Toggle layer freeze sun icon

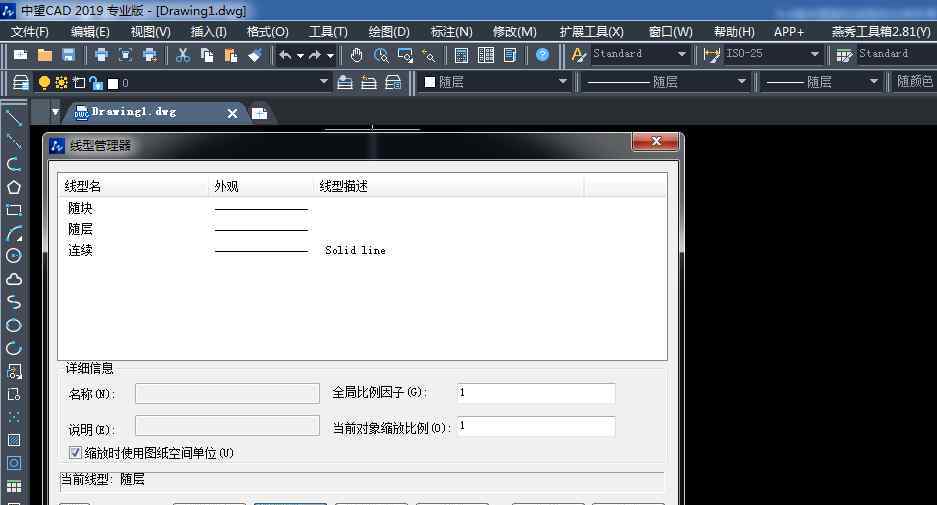click(61, 82)
